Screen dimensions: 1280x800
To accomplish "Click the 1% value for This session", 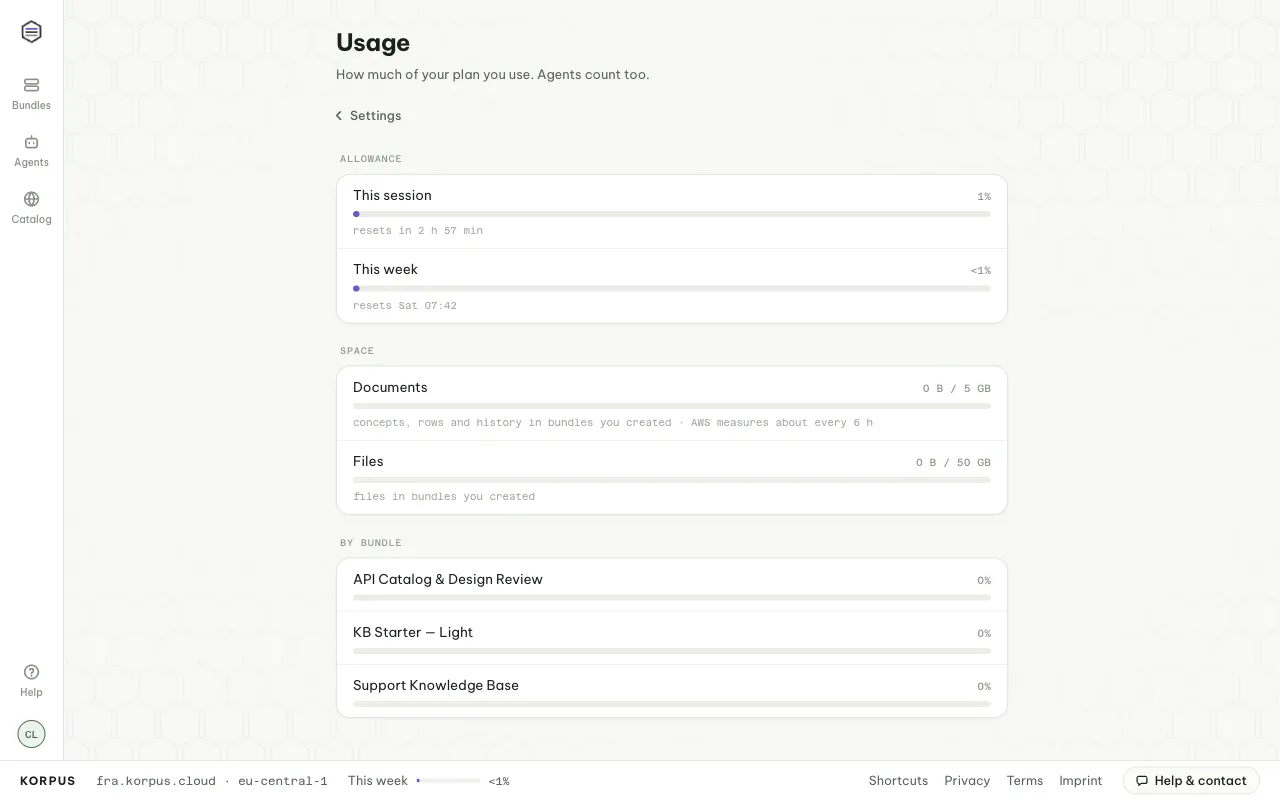I will click(984, 197).
